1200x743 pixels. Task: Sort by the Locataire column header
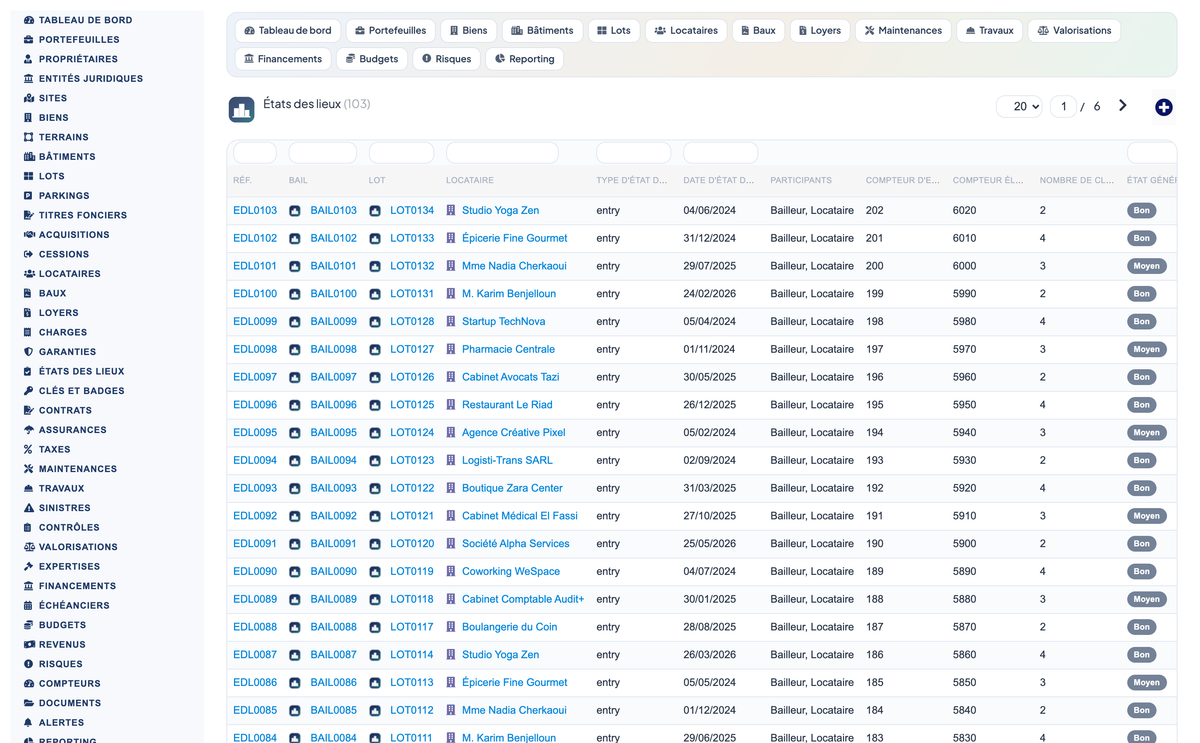pos(470,181)
